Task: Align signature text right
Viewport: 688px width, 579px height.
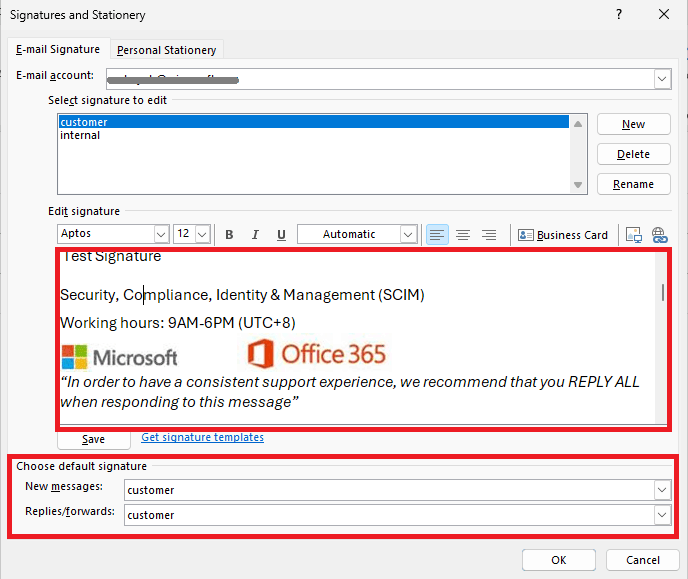Action: pyautogui.click(x=489, y=235)
